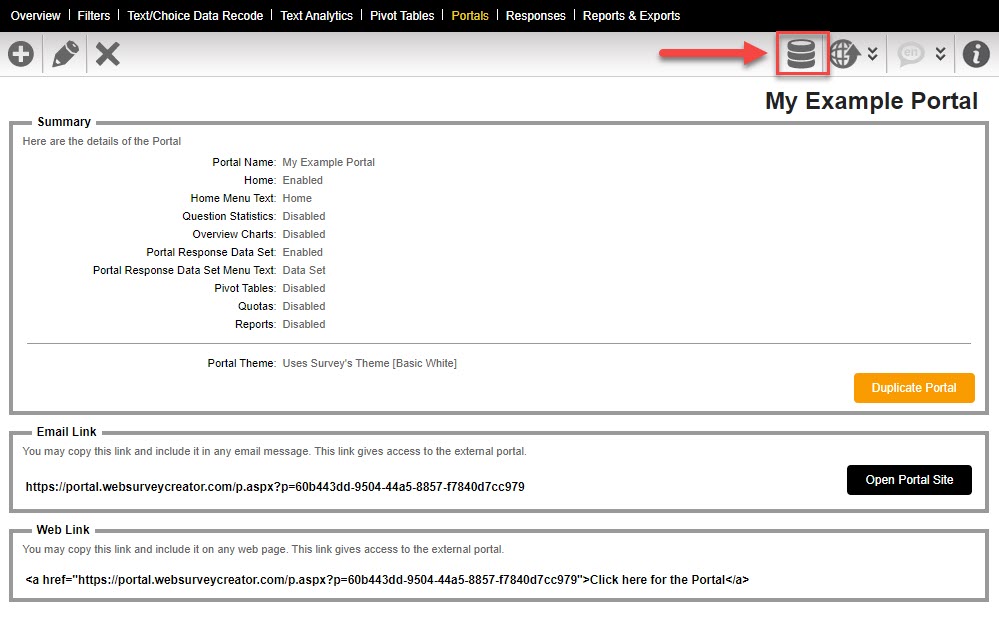The image size is (999, 620).
Task: Open the database stack data set icon
Action: (801, 54)
